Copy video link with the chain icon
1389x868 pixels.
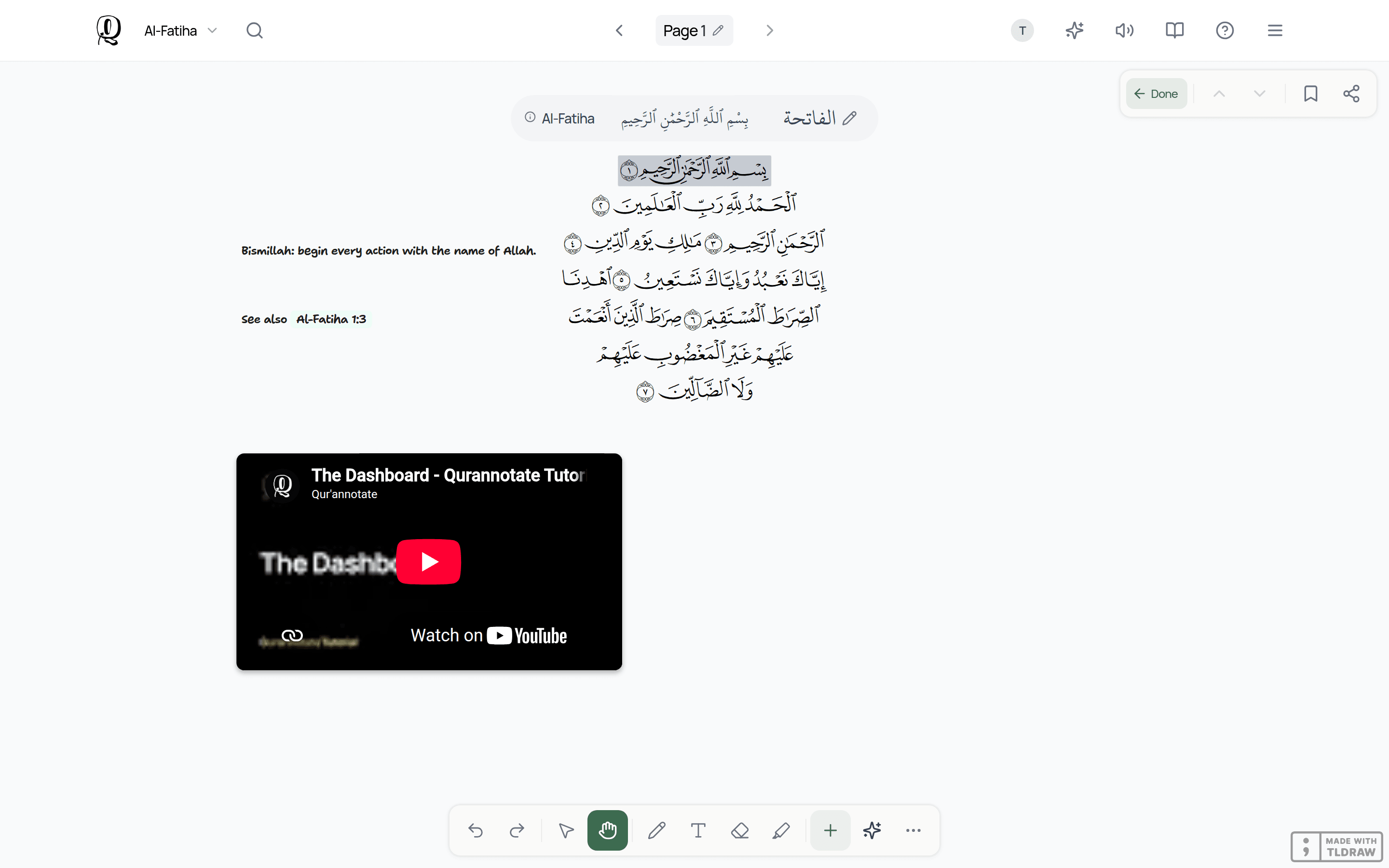click(x=292, y=636)
